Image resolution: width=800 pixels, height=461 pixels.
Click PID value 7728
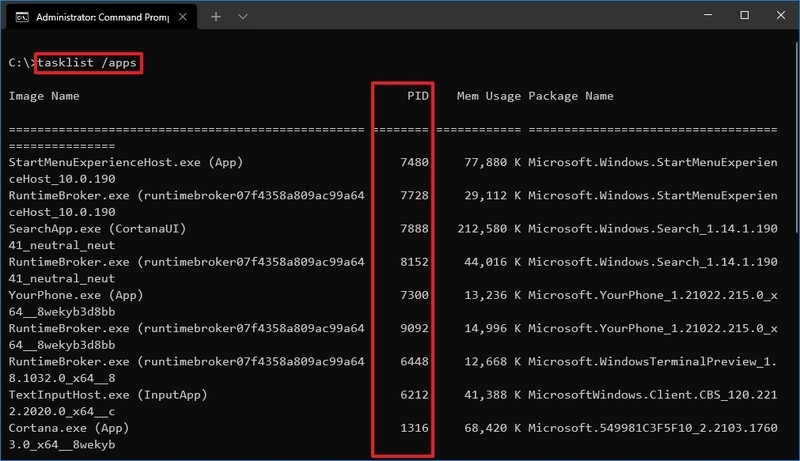414,195
